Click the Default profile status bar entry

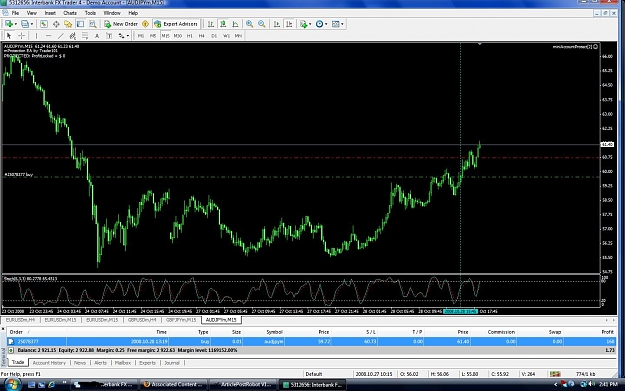314,374
